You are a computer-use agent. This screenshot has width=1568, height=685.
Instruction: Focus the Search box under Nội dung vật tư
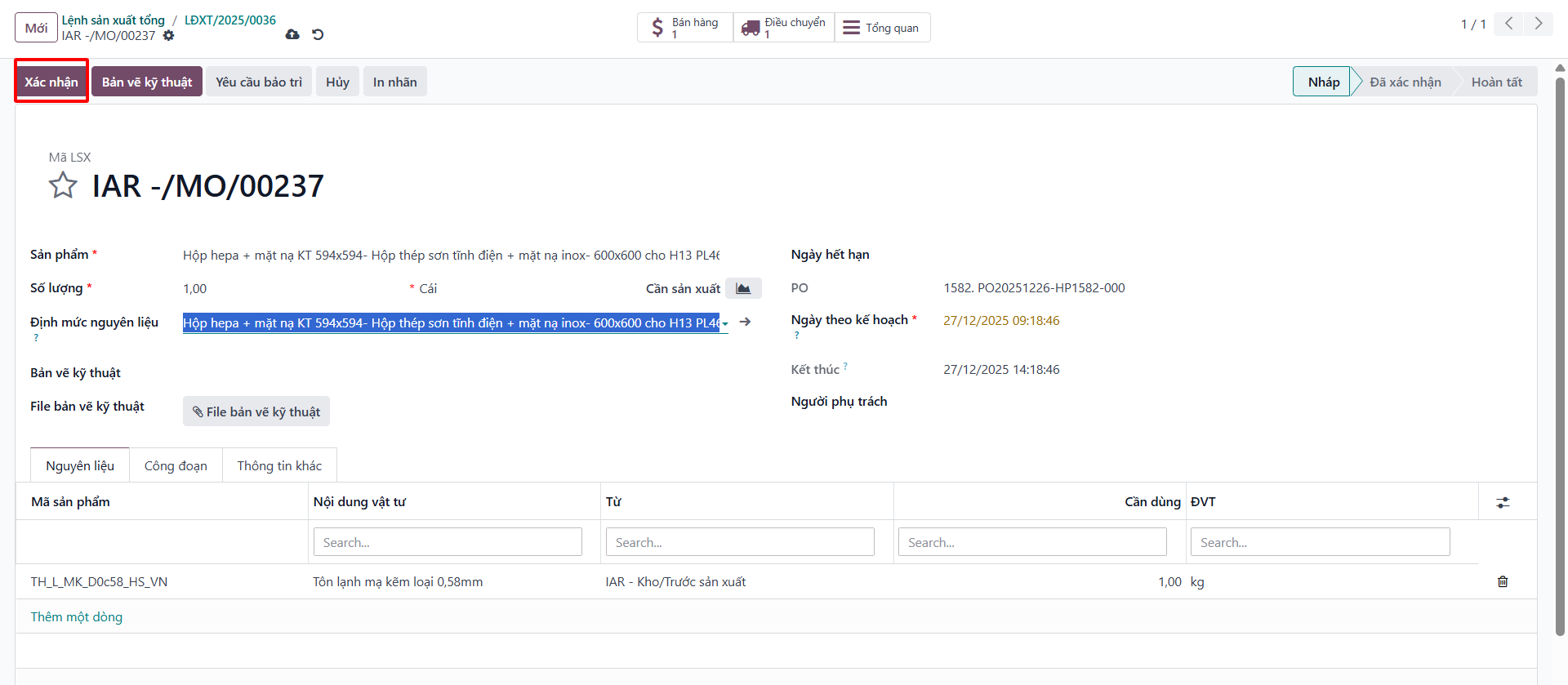(448, 542)
